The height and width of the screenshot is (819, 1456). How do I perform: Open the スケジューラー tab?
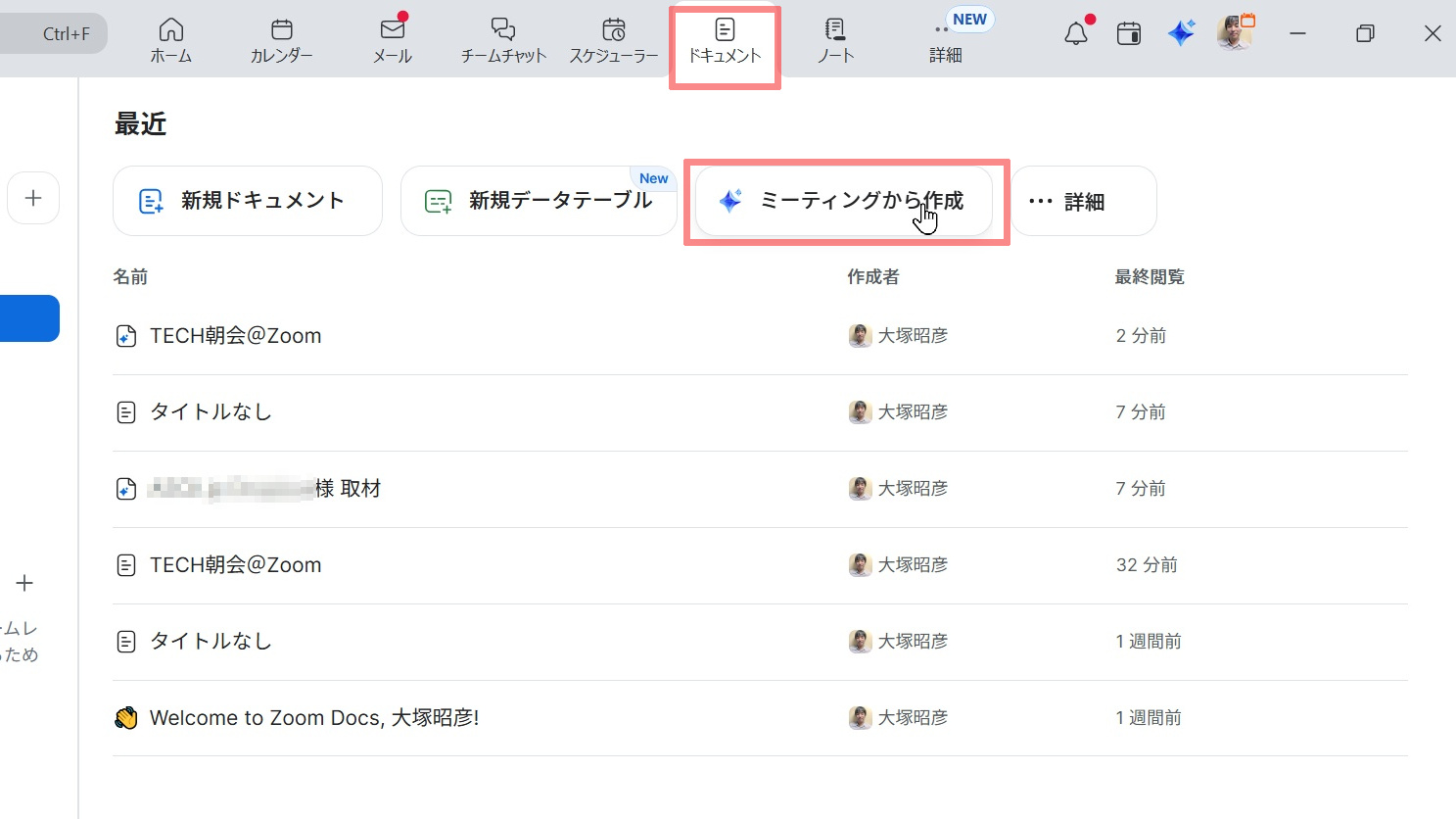614,41
